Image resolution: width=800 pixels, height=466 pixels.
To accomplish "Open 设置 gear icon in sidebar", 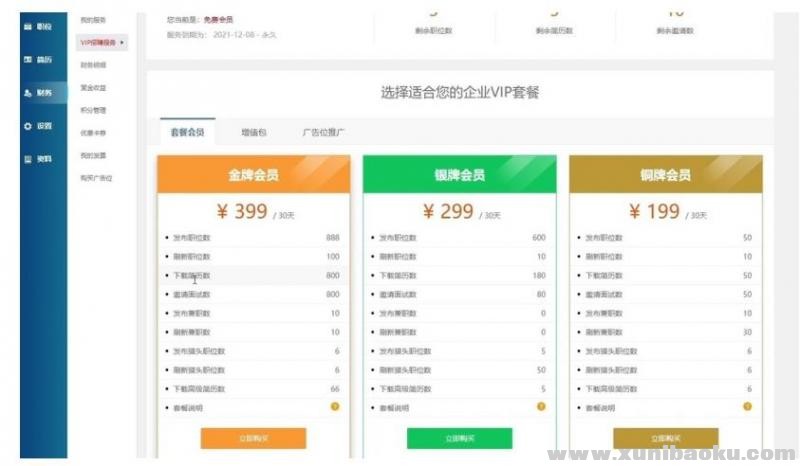I will click(28, 126).
